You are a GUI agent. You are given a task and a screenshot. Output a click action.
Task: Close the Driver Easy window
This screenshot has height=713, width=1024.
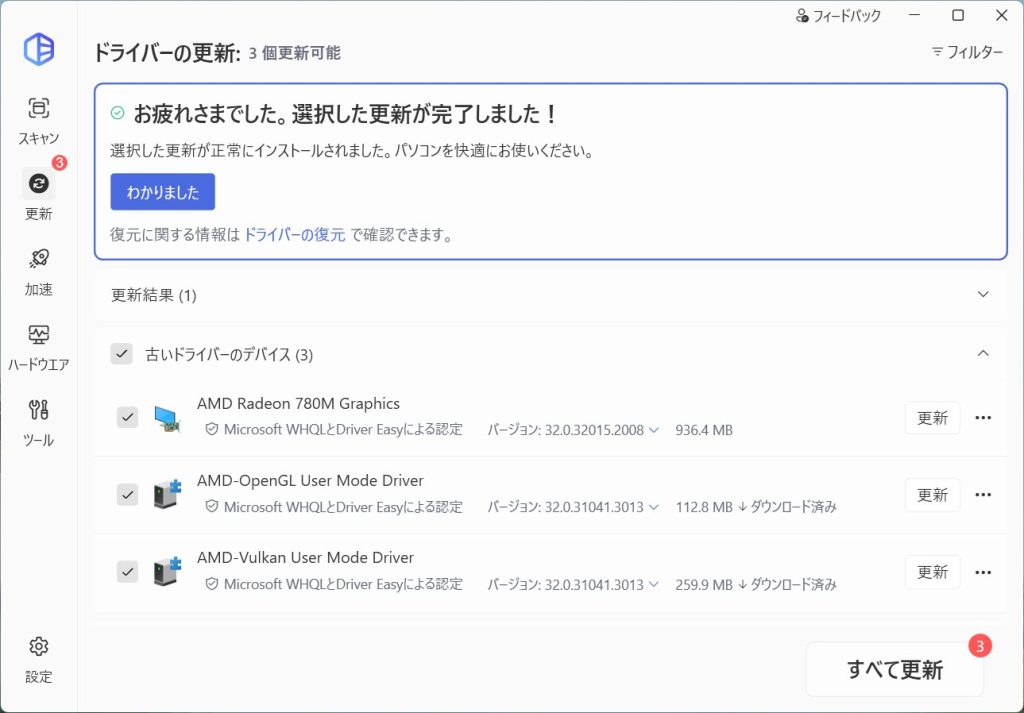pyautogui.click(x=1001, y=15)
